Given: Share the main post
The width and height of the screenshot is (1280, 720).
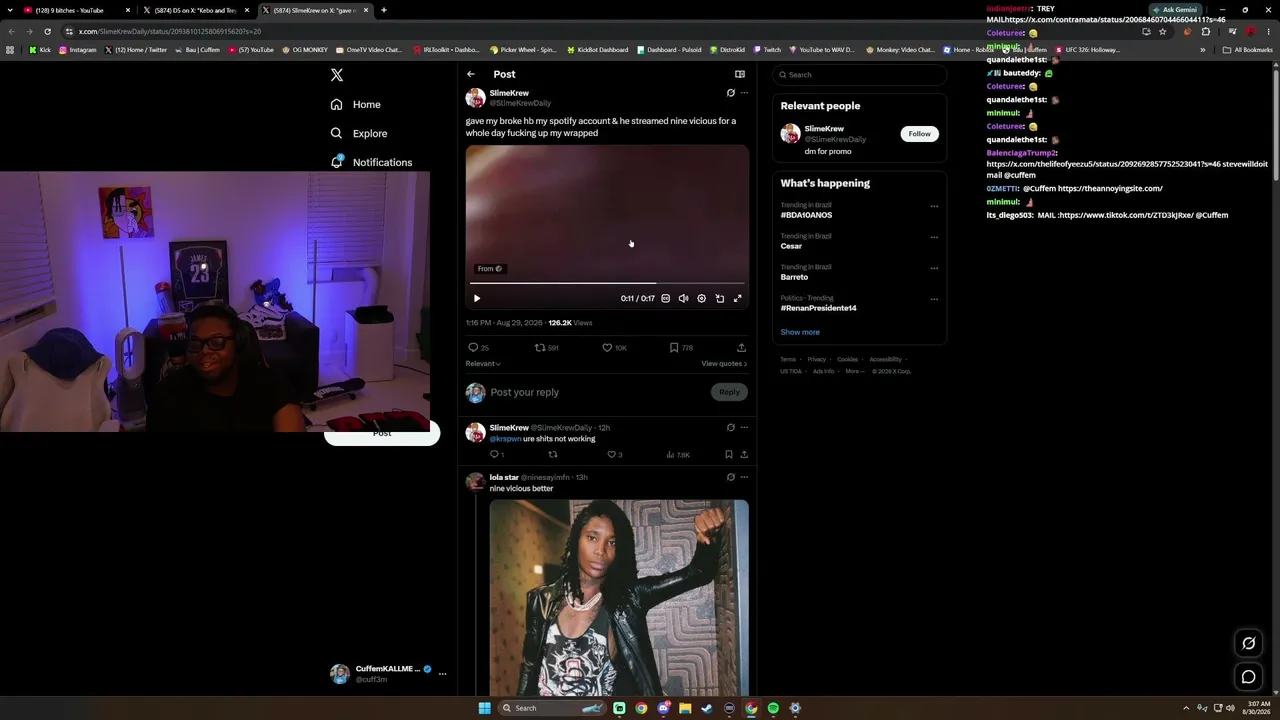Looking at the screenshot, I should pyautogui.click(x=741, y=348).
